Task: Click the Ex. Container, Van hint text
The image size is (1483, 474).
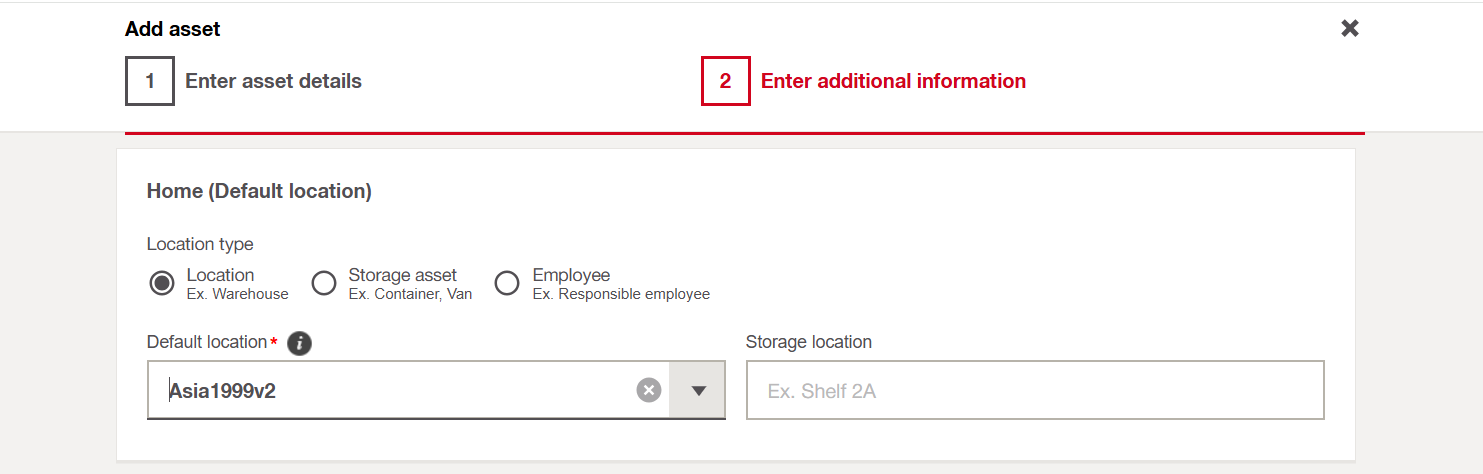Action: (x=410, y=294)
